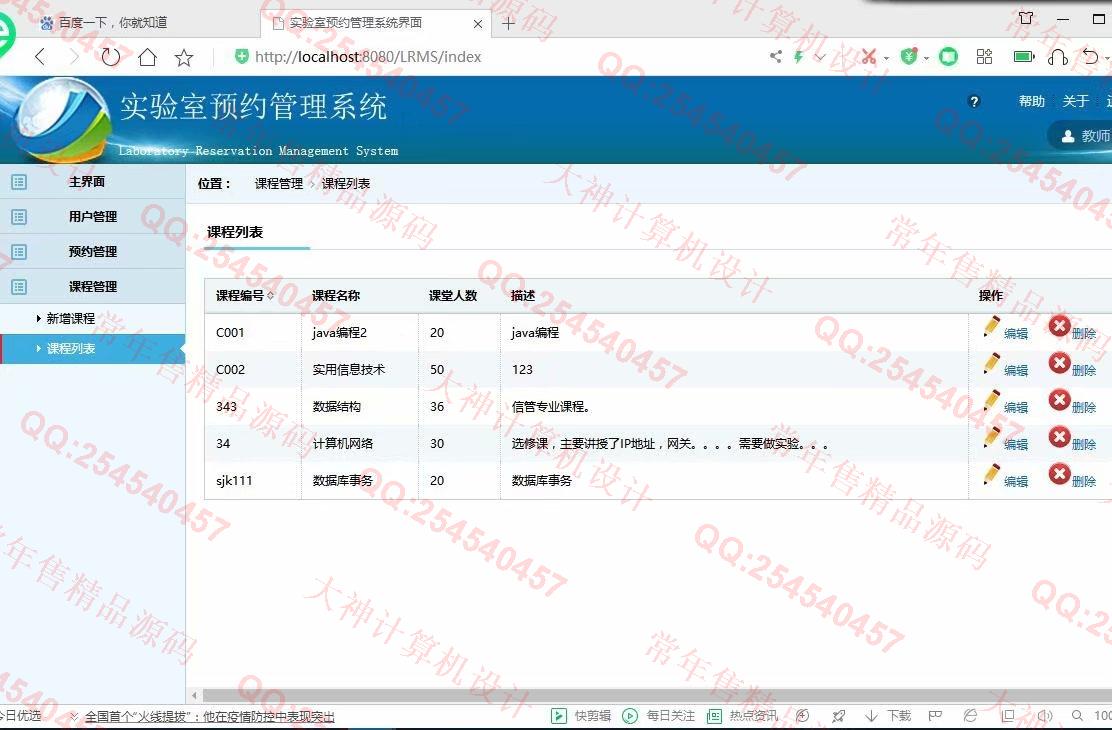Click the 课堂人数 column header

pos(453,296)
